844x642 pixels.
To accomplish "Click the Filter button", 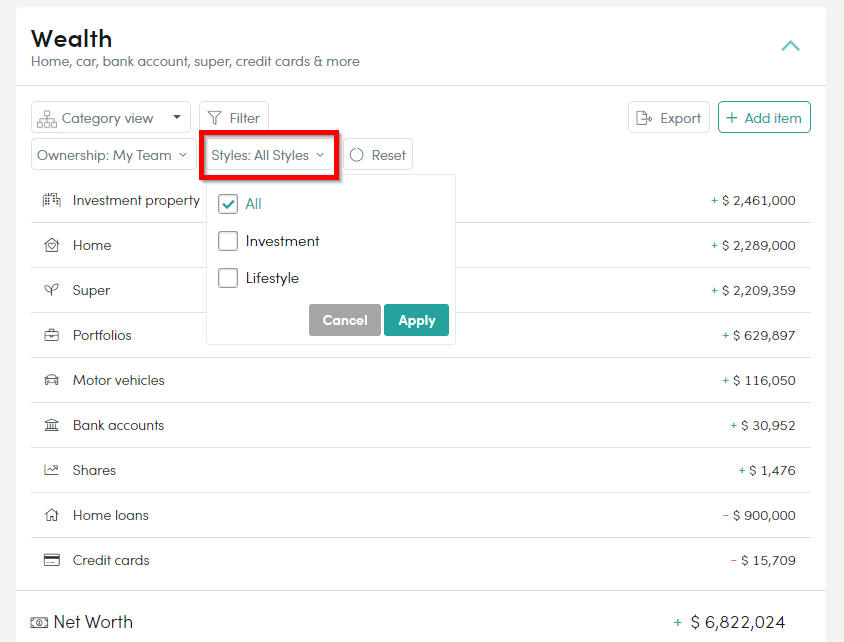I will pos(234,117).
